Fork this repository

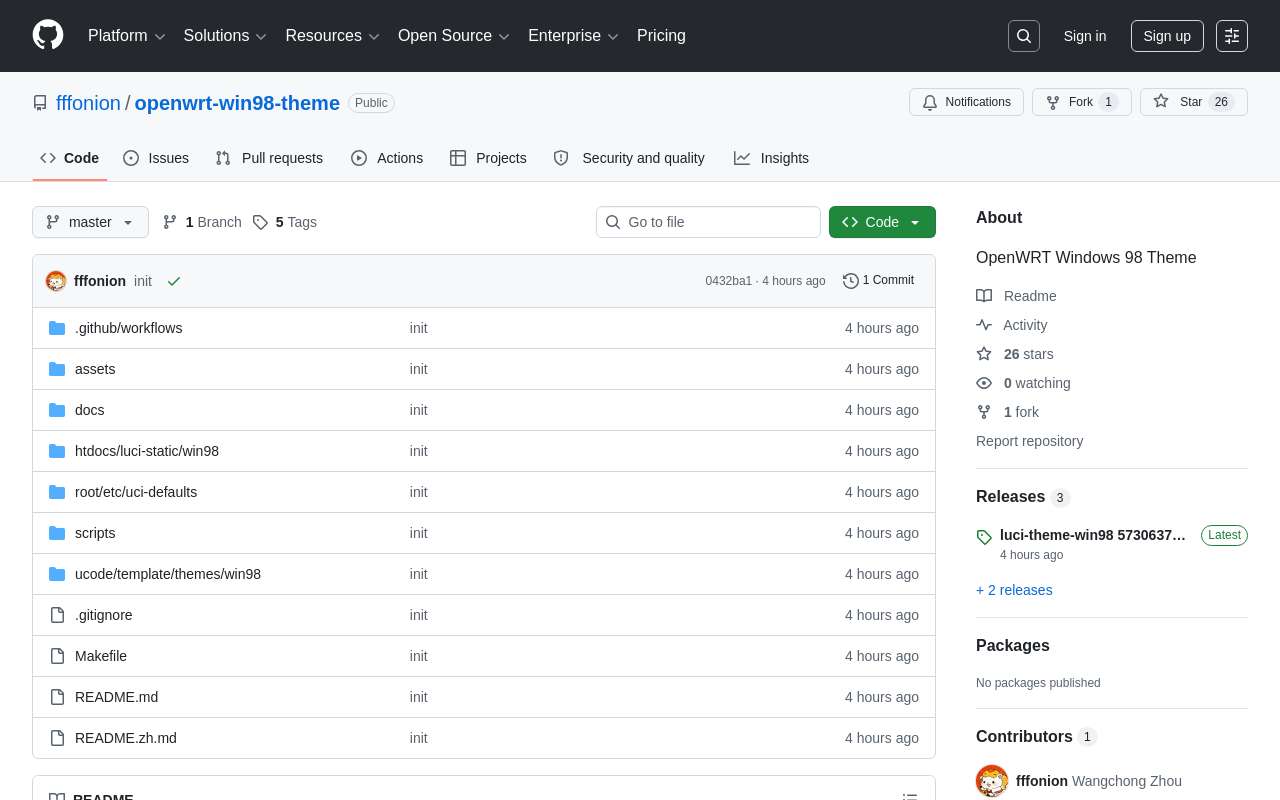[x=1082, y=102]
